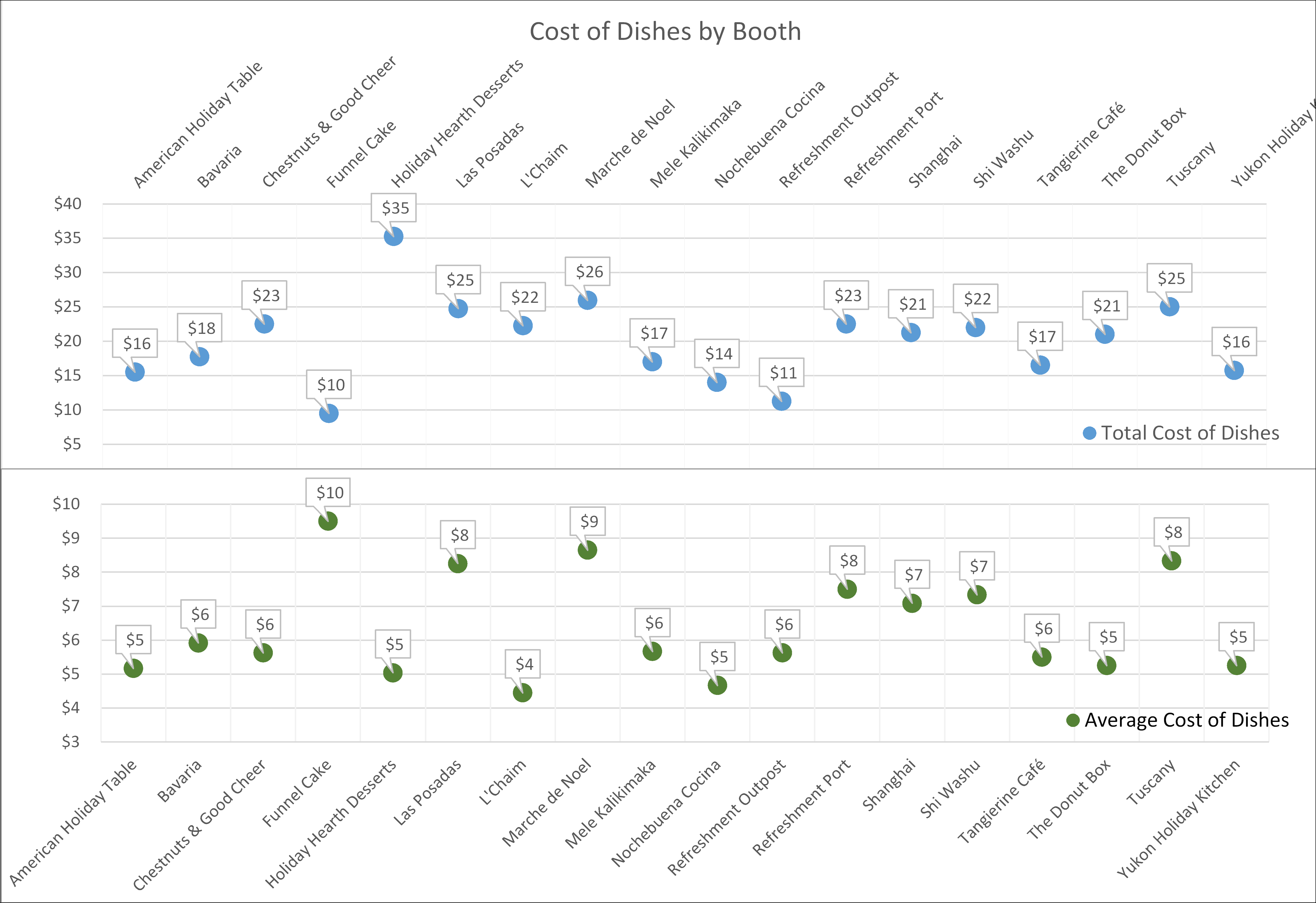The width and height of the screenshot is (1316, 903).
Task: Click the green Funnel Cake data point marker
Action: 328,521
